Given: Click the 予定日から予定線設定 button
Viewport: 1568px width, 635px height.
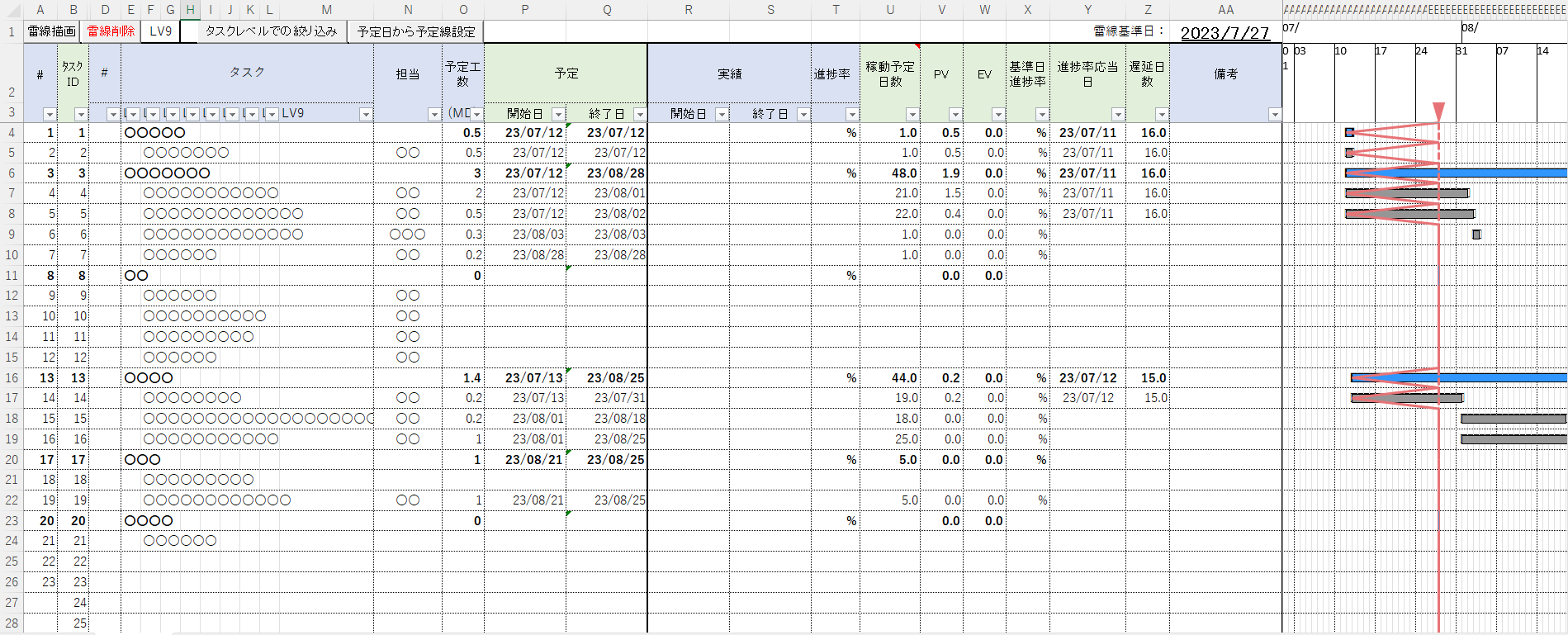Looking at the screenshot, I should coord(416,31).
